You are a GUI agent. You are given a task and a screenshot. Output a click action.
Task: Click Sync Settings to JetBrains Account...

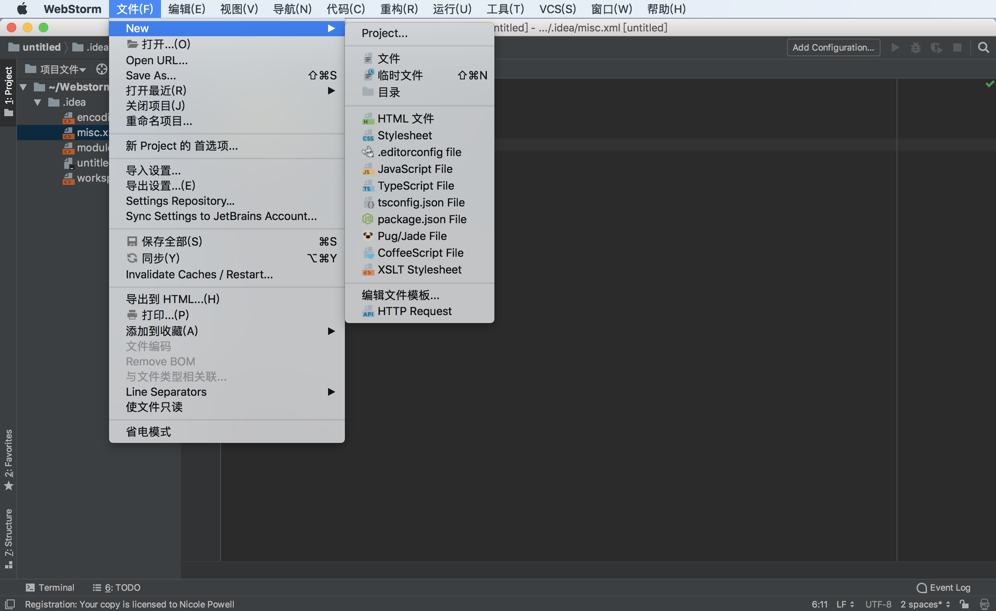coord(227,217)
